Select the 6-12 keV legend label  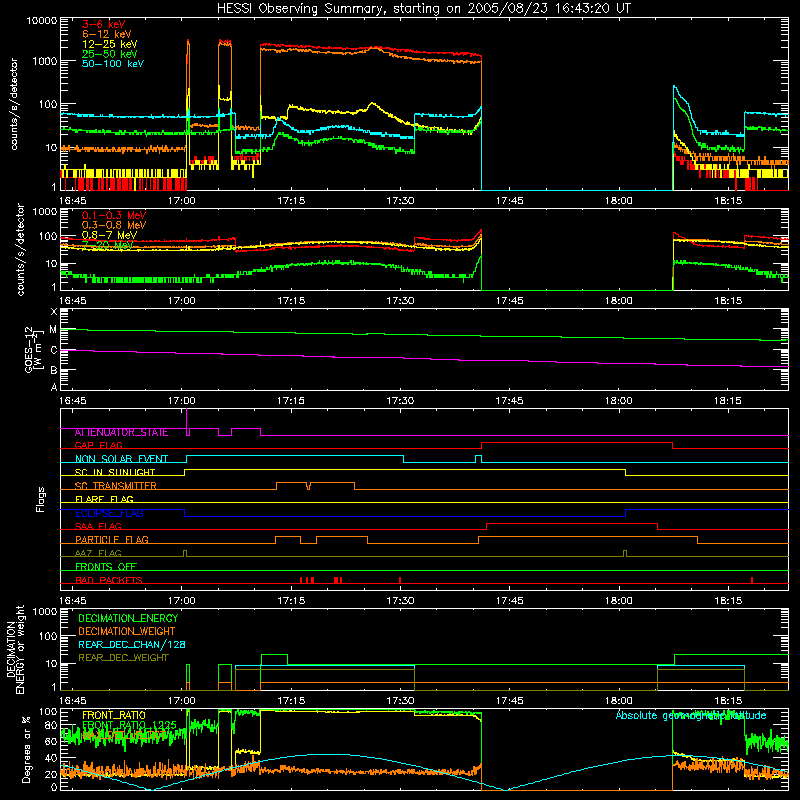pos(107,34)
